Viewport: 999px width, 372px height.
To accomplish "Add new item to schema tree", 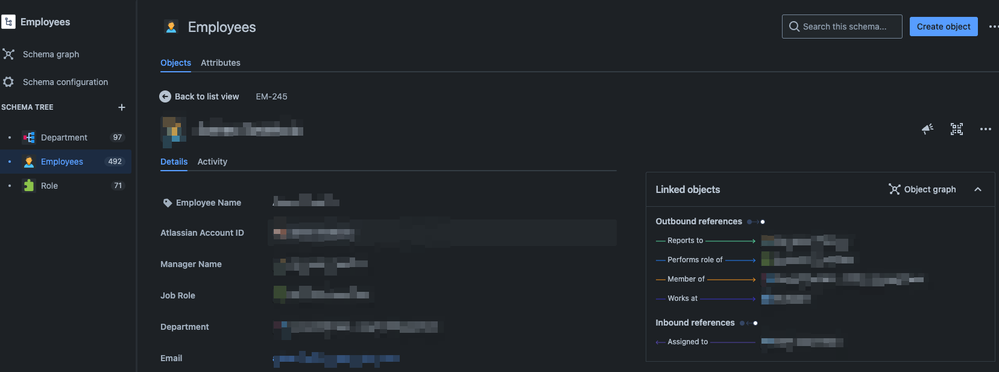I will [122, 108].
